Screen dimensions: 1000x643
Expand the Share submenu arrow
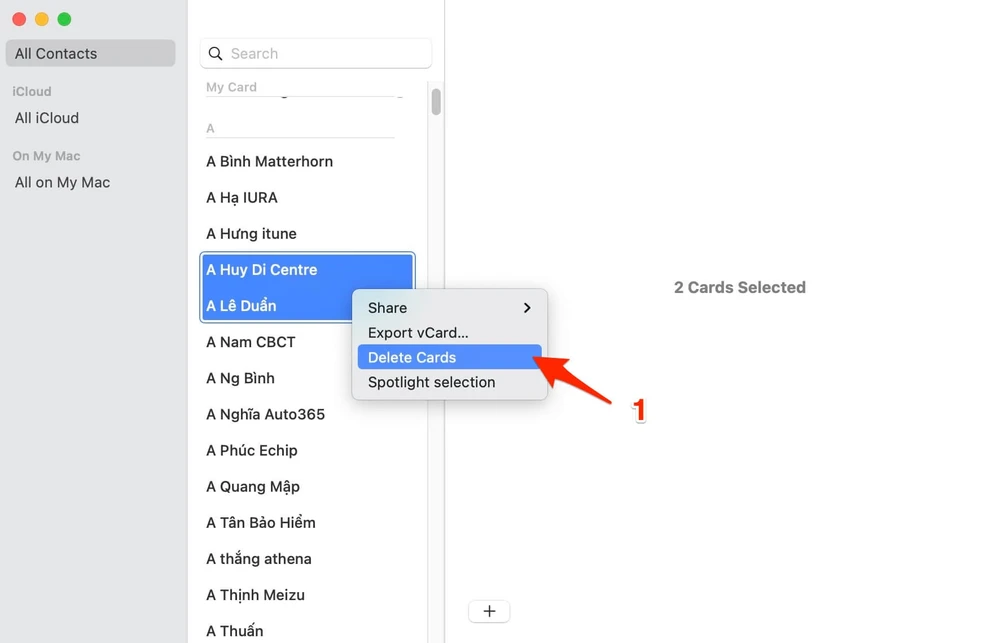(x=527, y=308)
